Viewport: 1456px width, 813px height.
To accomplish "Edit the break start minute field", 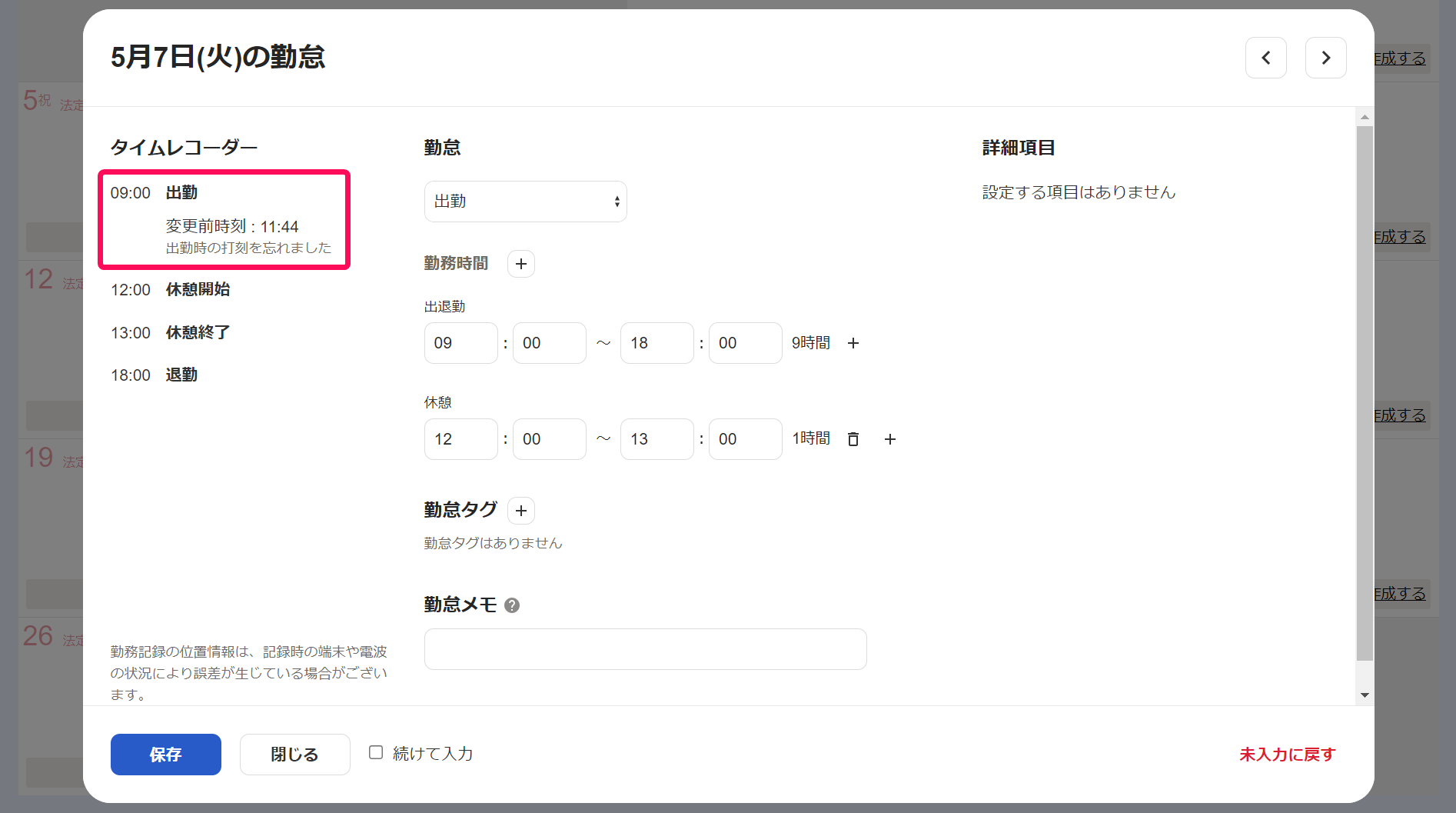I will tap(550, 439).
